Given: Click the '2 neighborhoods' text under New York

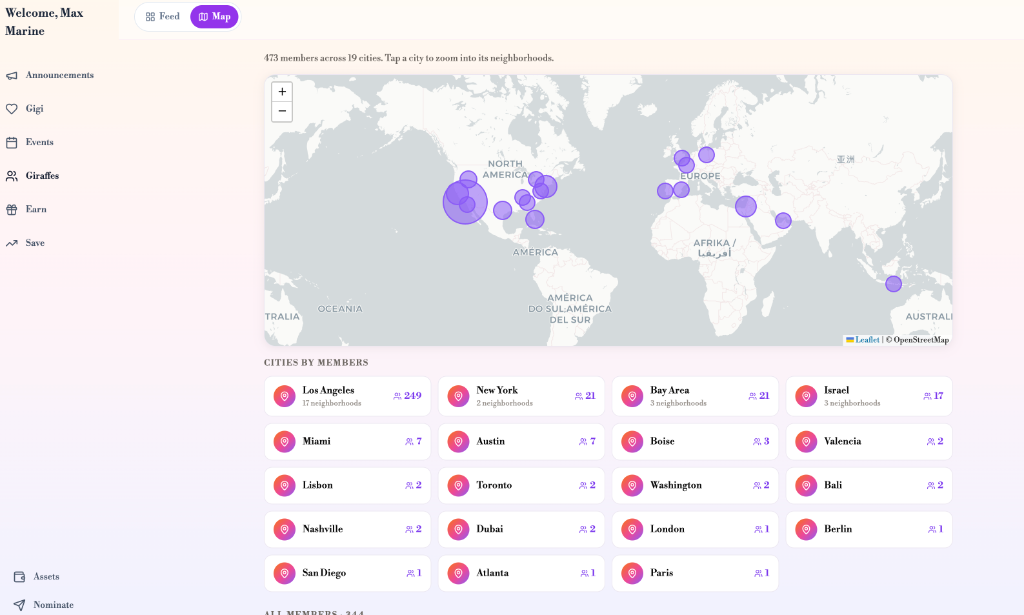Looking at the screenshot, I should 504,403.
